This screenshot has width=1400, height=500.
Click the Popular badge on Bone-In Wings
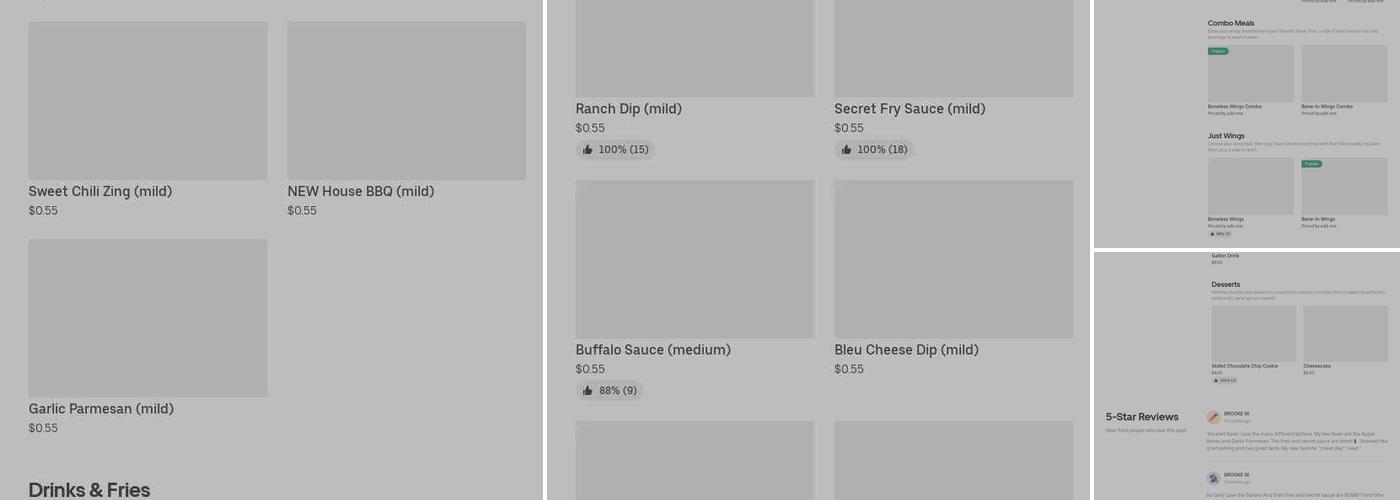1311,163
